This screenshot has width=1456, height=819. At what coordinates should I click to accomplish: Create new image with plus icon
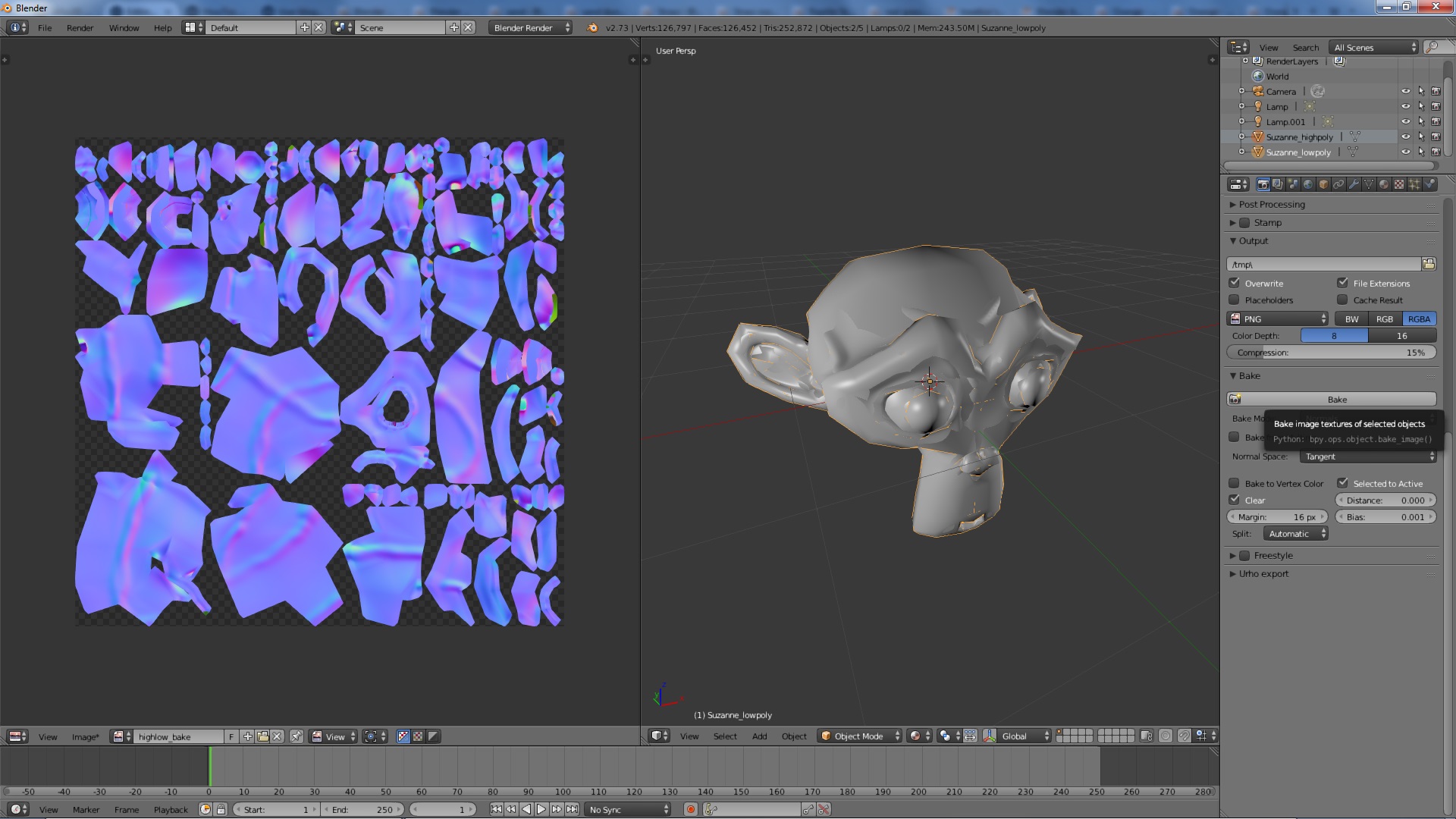click(248, 736)
